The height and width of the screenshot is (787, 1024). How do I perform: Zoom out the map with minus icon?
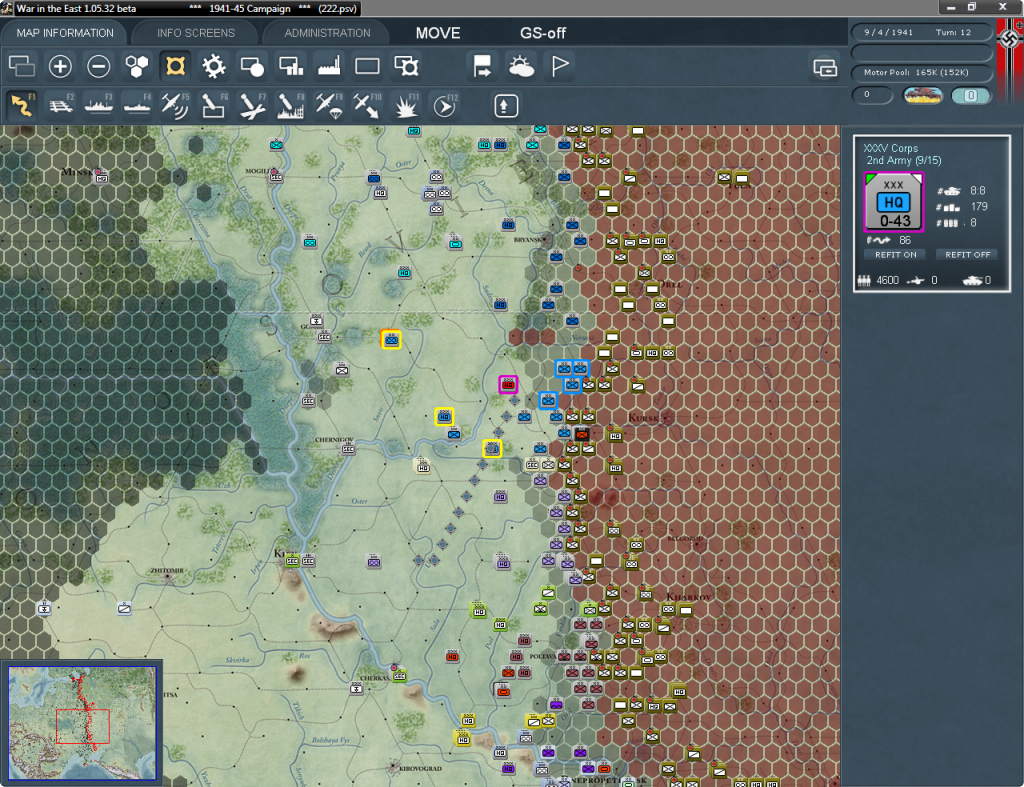click(99, 66)
